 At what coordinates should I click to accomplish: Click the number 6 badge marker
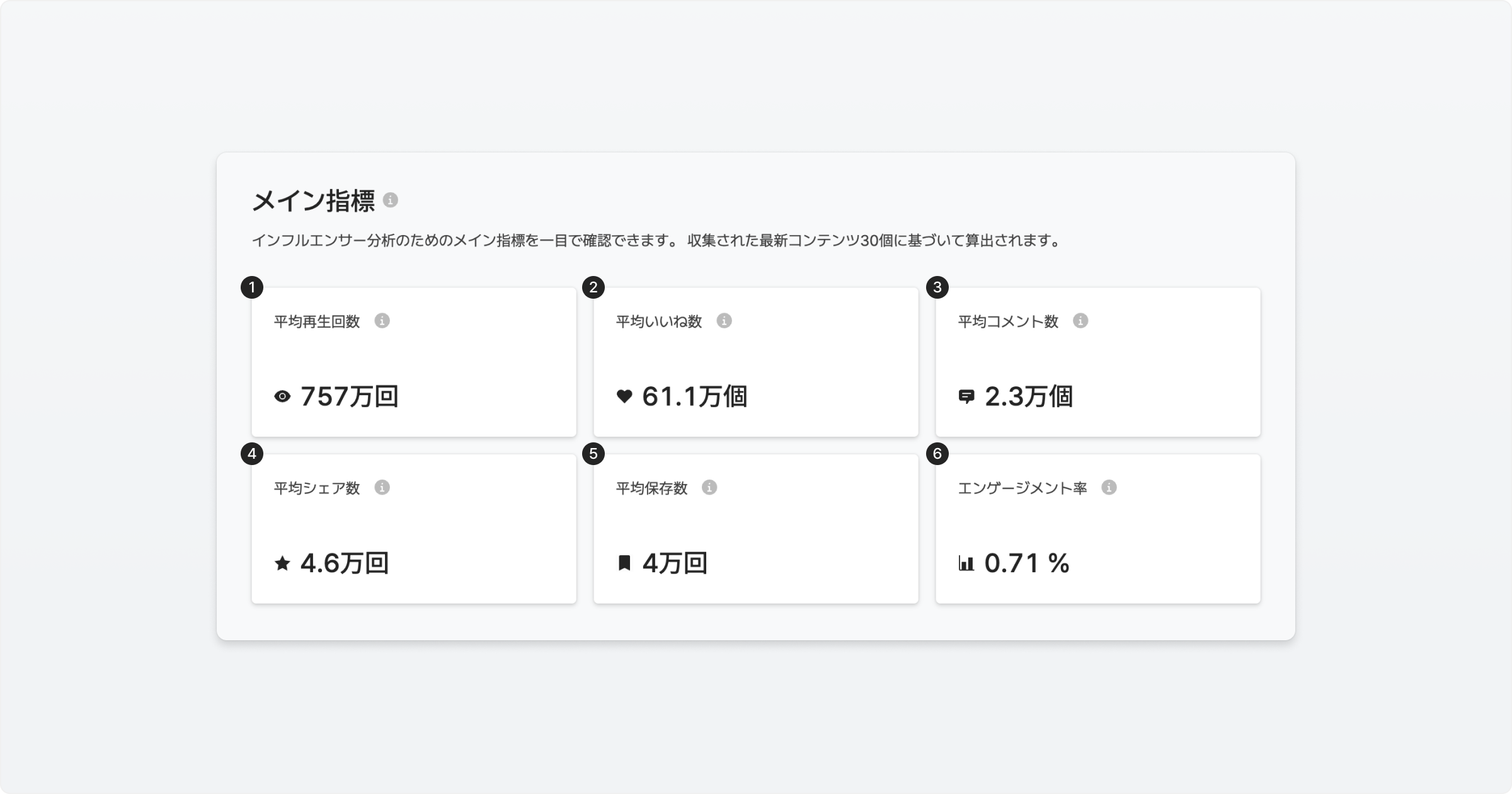tap(937, 454)
